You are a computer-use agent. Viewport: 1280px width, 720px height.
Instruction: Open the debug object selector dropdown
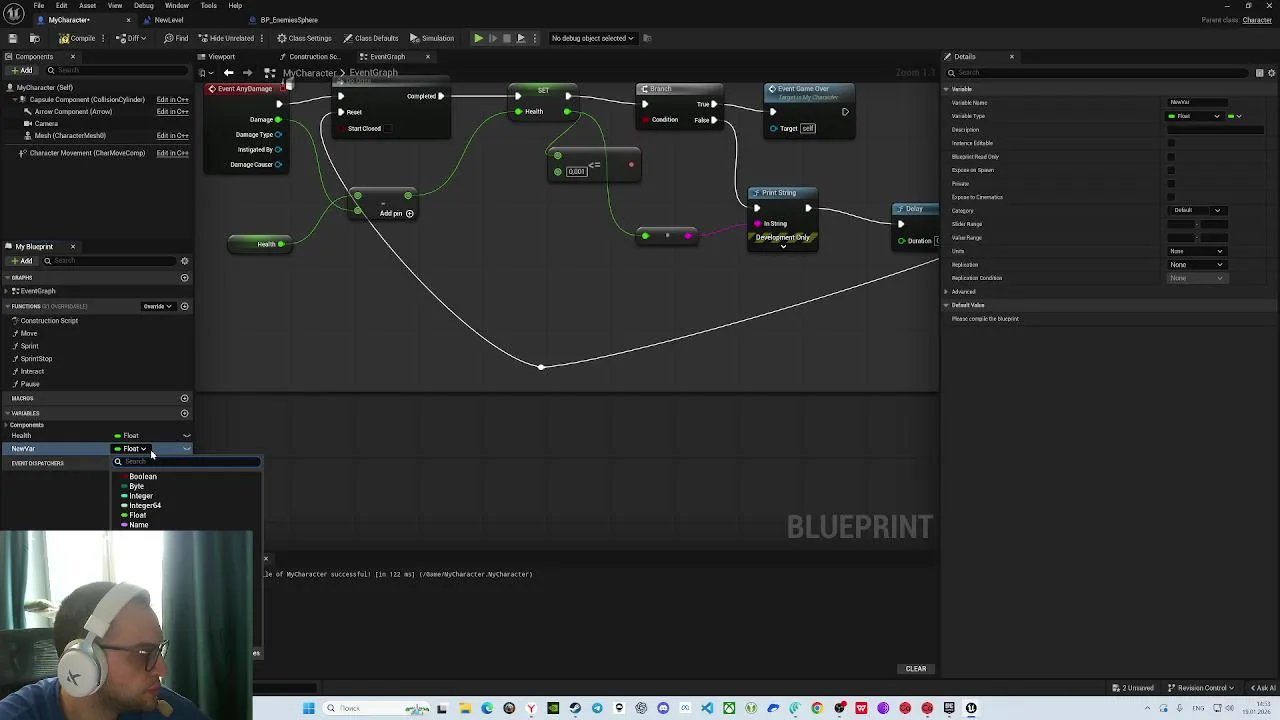click(593, 38)
